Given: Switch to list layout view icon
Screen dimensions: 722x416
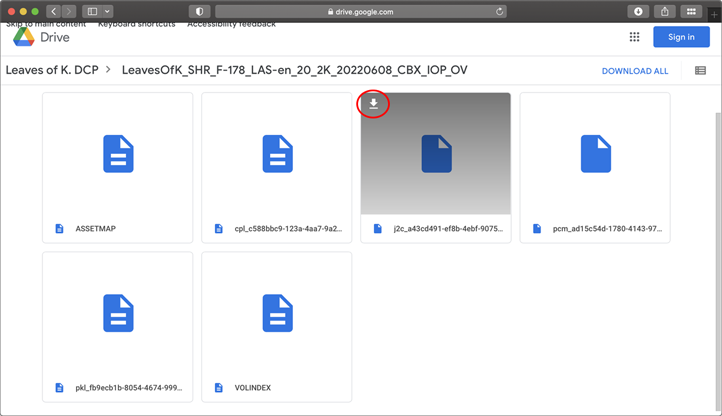Looking at the screenshot, I should (700, 71).
